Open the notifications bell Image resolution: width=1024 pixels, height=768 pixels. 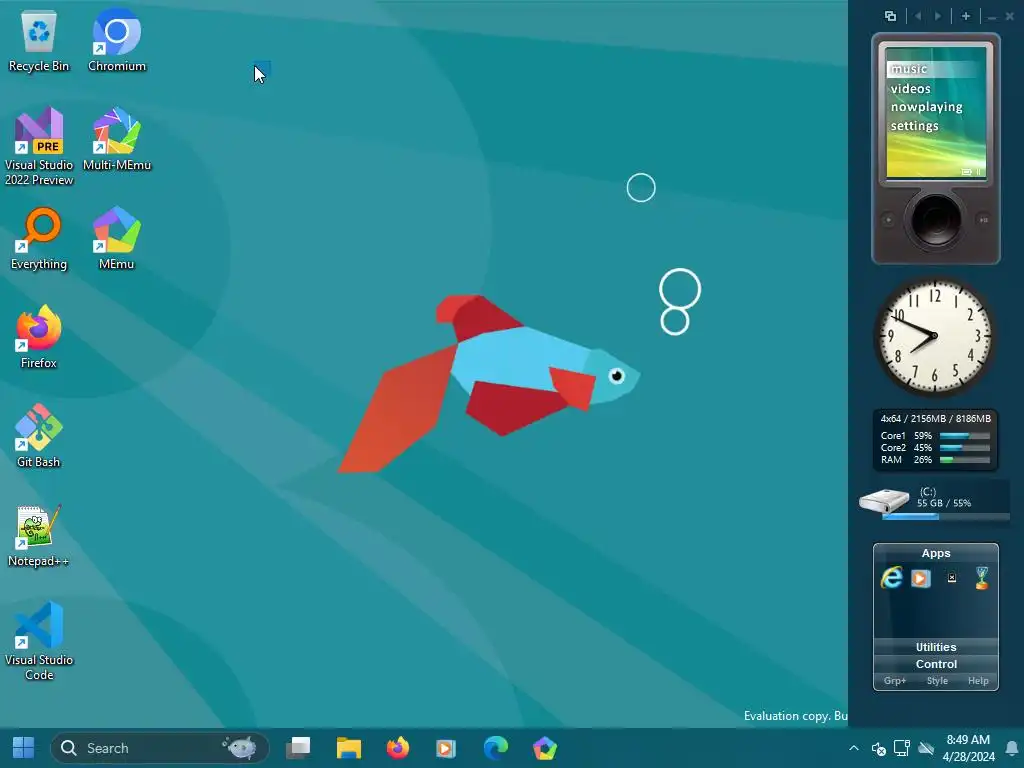point(1012,748)
